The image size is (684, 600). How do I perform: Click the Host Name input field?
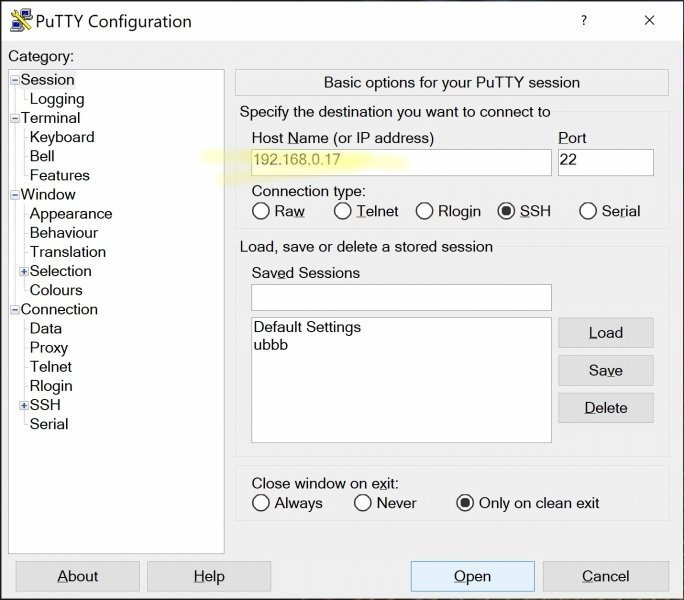[x=400, y=162]
